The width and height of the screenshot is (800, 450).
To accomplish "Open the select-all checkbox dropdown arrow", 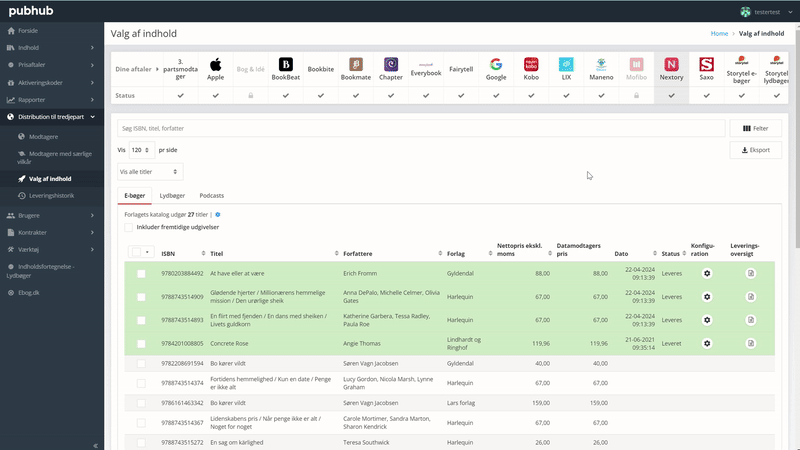I will pos(149,252).
